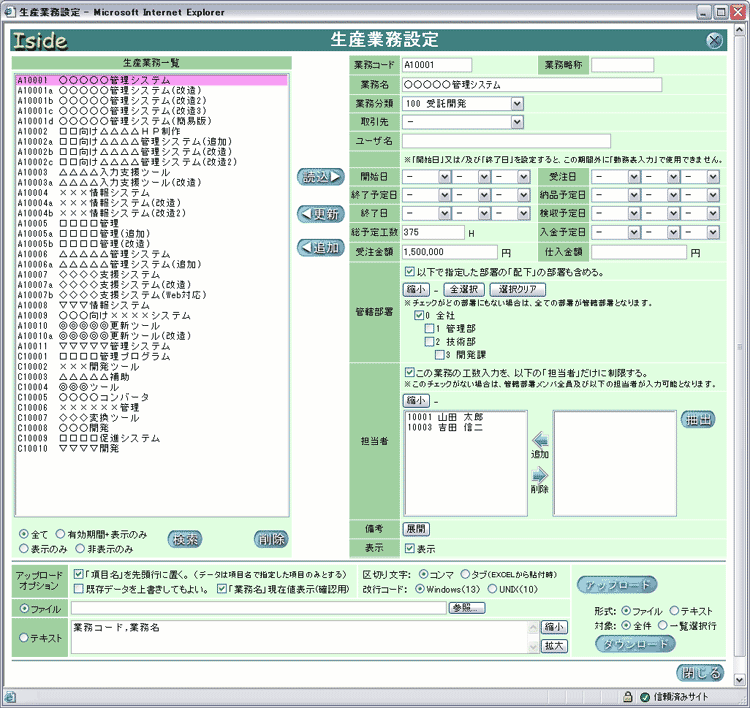Screen dimensions: 750x708
Task: Click the left arrow 追加 icon for 担当者
Action: [540, 440]
